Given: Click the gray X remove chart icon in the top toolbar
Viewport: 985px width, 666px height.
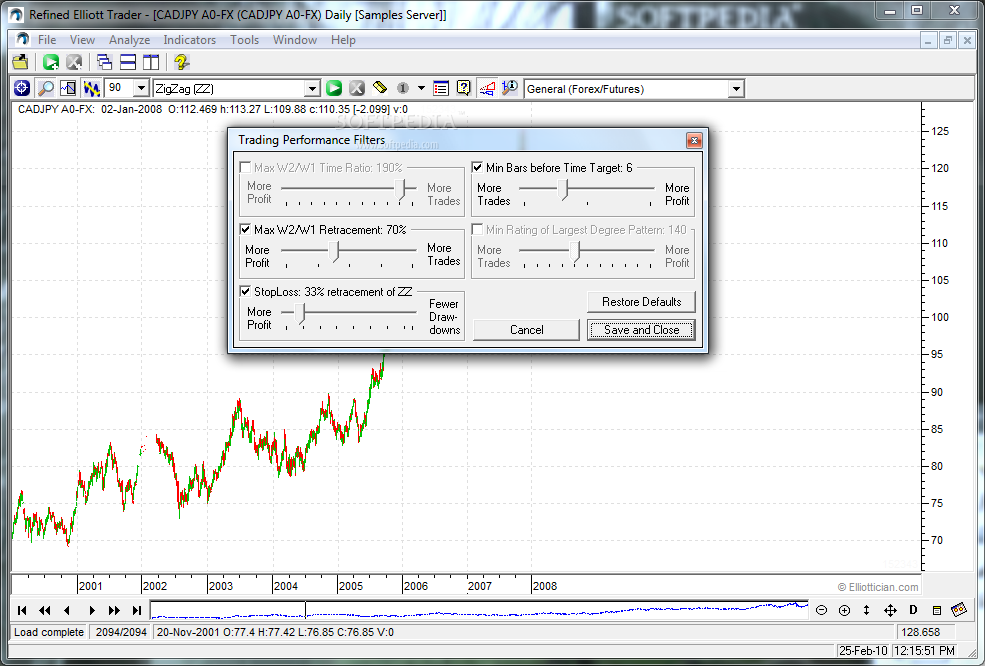Looking at the screenshot, I should [x=74, y=62].
